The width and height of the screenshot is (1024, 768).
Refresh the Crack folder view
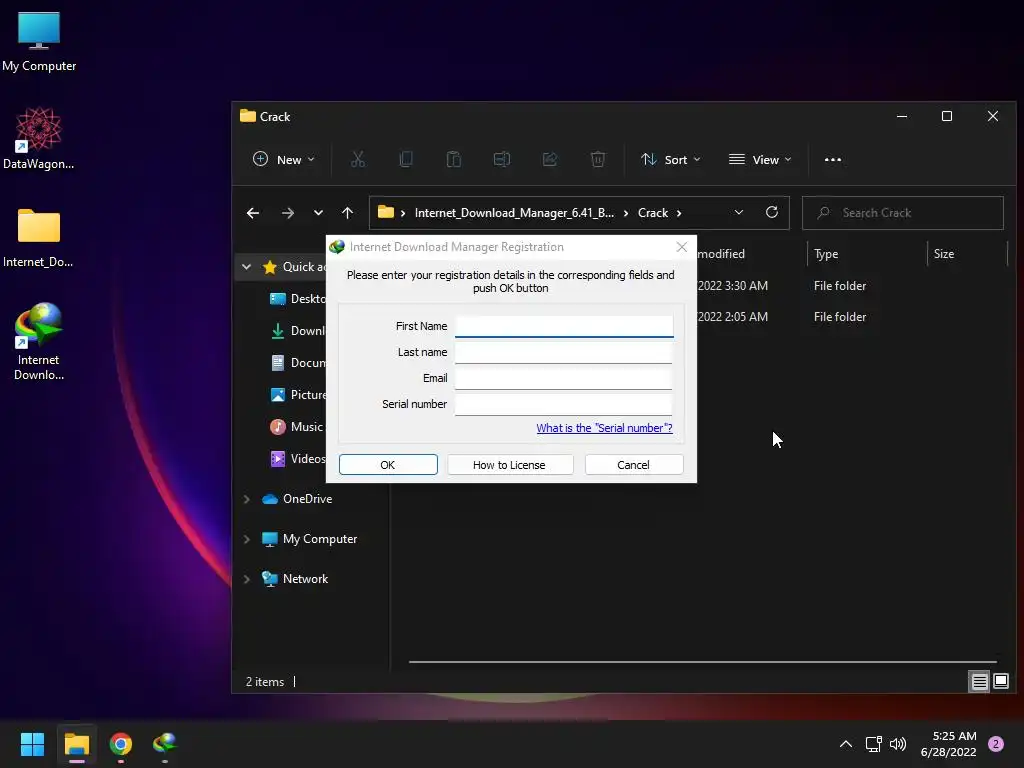[x=772, y=212]
